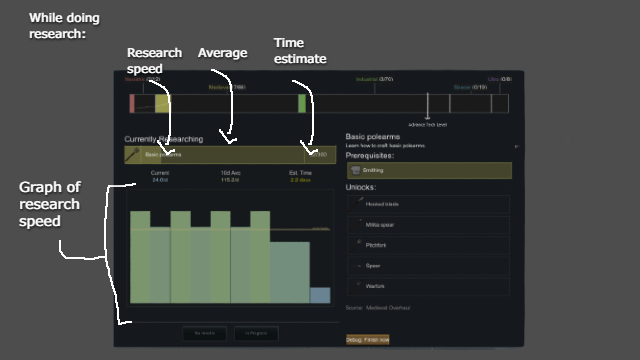Open the Warfork unlock entry
Screen dimensions: 640x360
(428, 286)
